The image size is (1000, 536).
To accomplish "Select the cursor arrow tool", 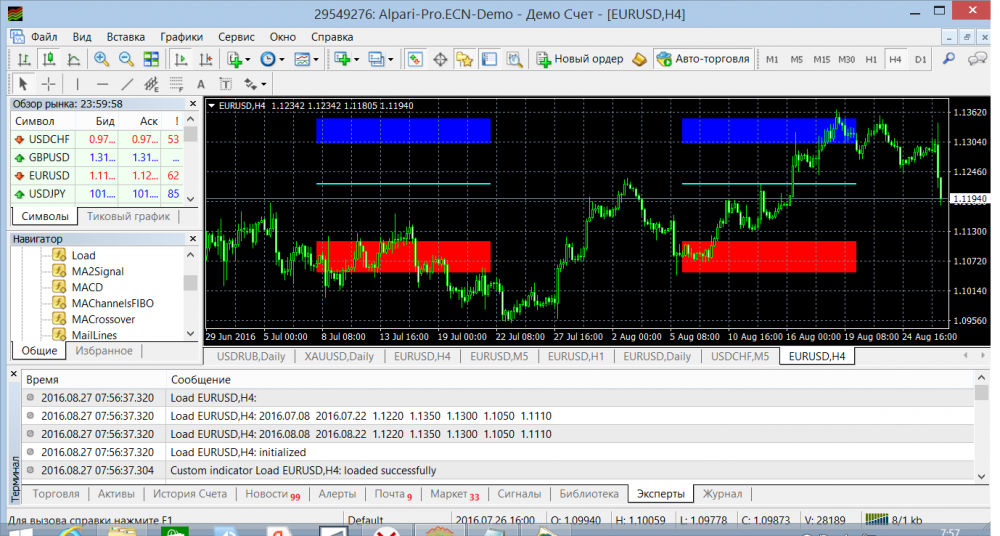I will (24, 84).
